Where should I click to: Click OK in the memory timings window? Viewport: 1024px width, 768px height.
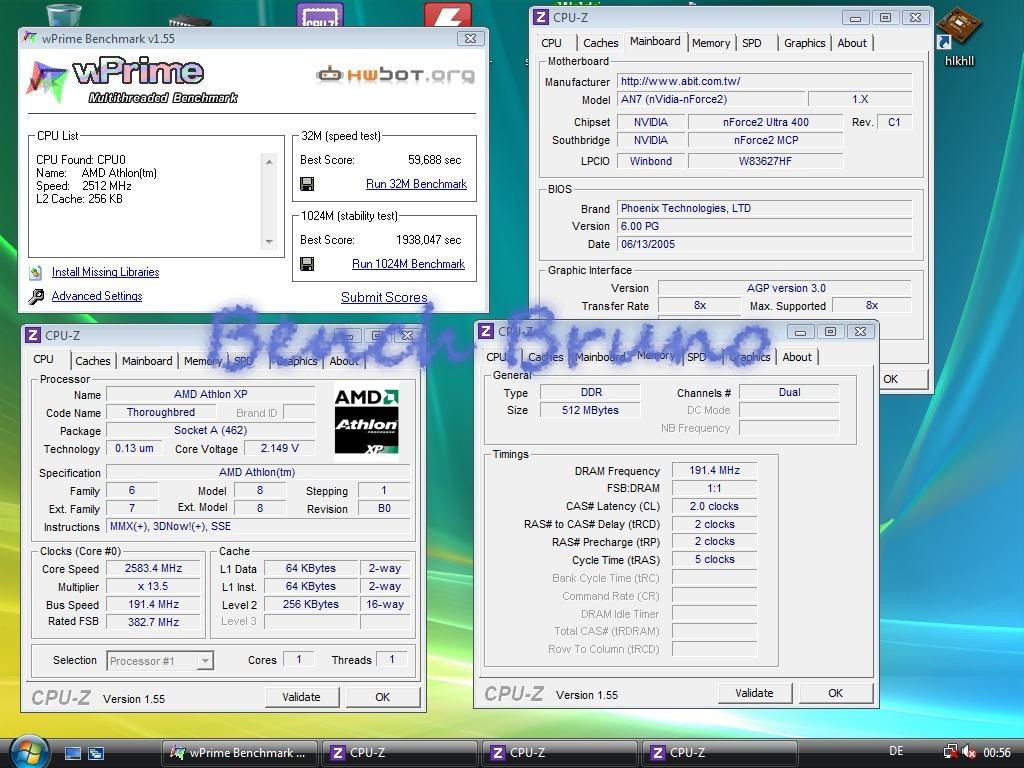836,693
